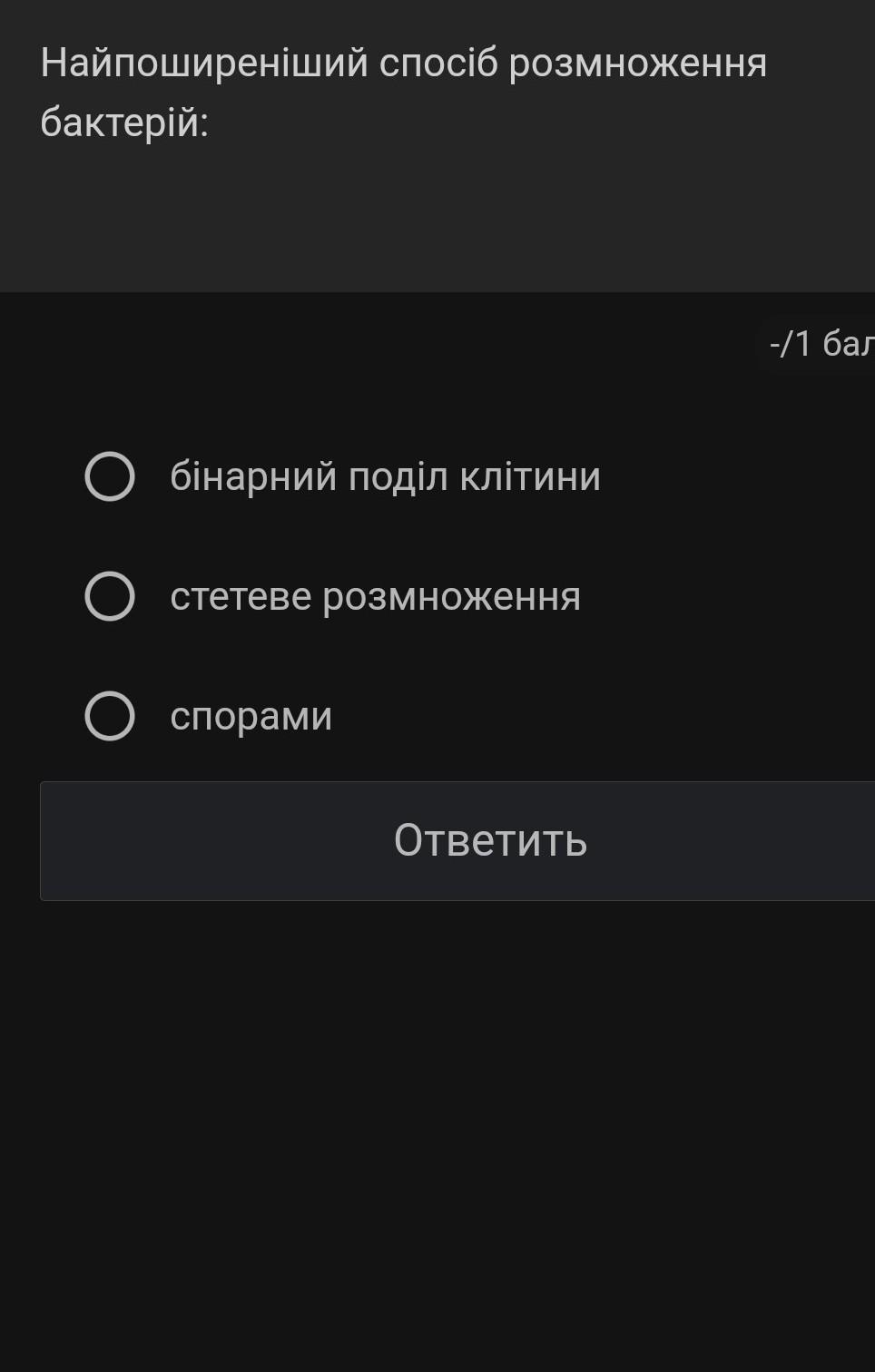875x1372 pixels.
Task: Select the radio button for бінарний поділ клітини
Action: 110,476
